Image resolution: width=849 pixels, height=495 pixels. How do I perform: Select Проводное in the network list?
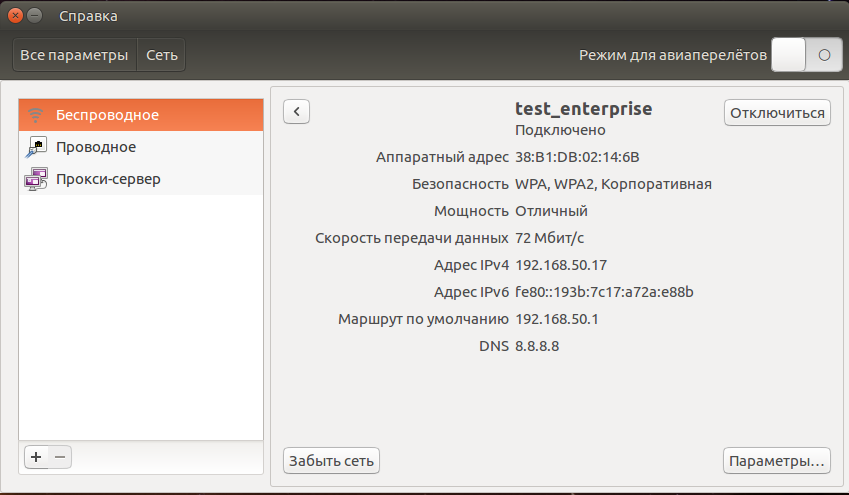coord(96,147)
